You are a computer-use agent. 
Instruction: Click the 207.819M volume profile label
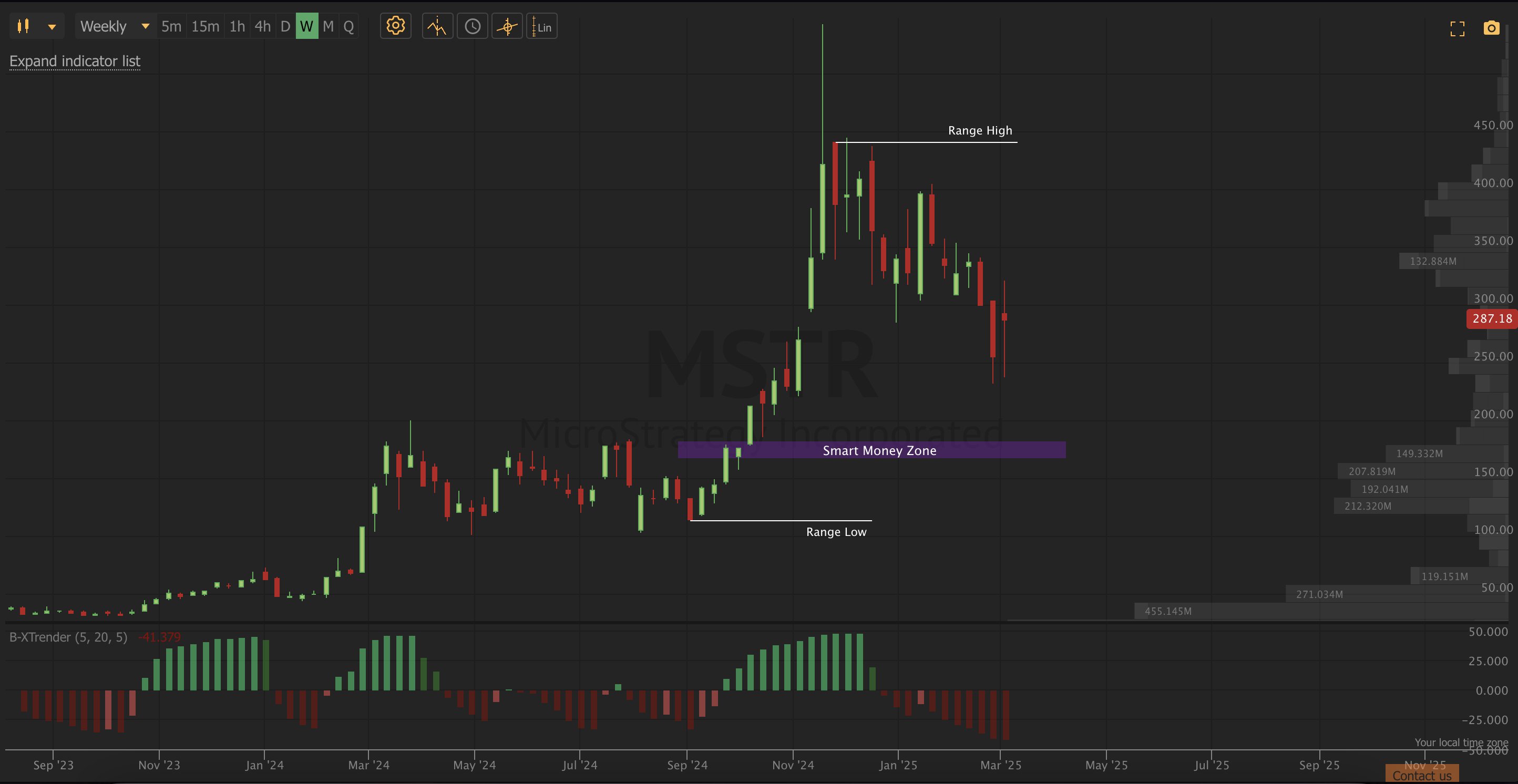[x=1372, y=472]
